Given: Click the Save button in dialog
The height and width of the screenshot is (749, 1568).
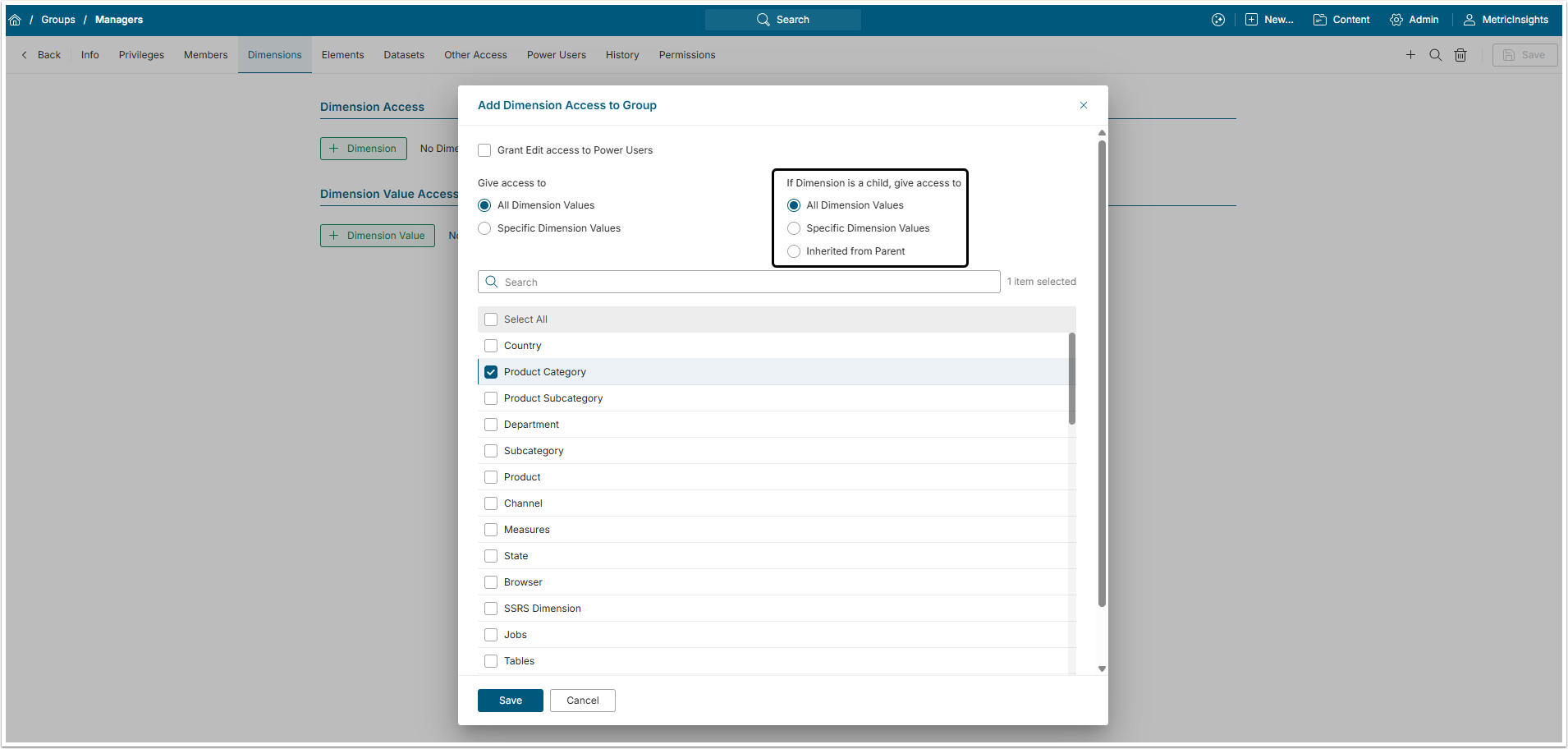Looking at the screenshot, I should coord(510,701).
